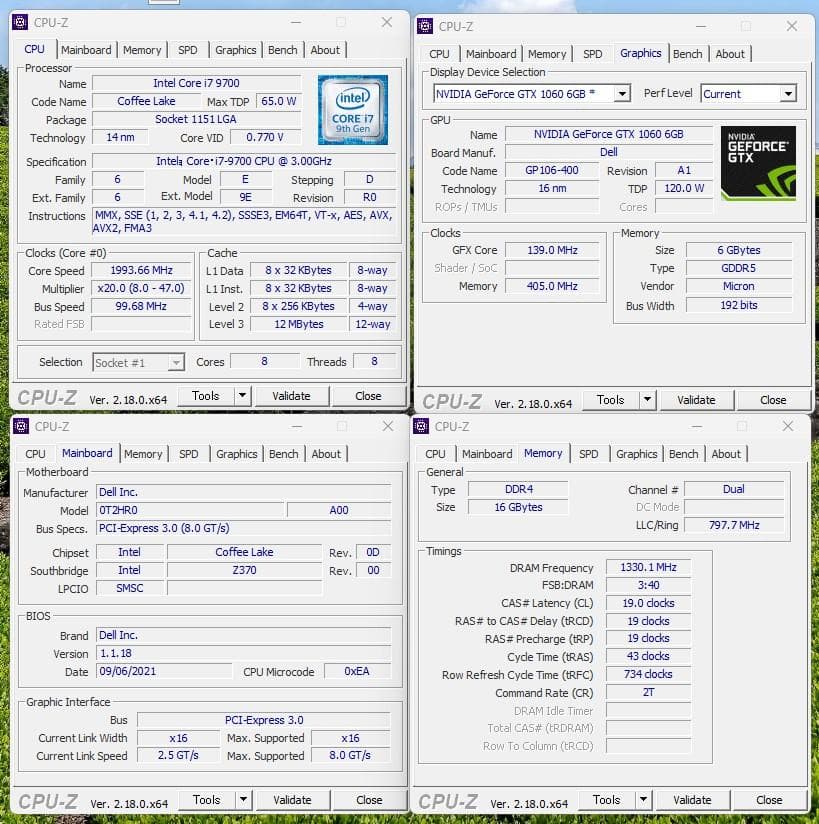The image size is (819, 824).
Task: Open the Mainboard tab in the CPU window
Action: (86, 50)
